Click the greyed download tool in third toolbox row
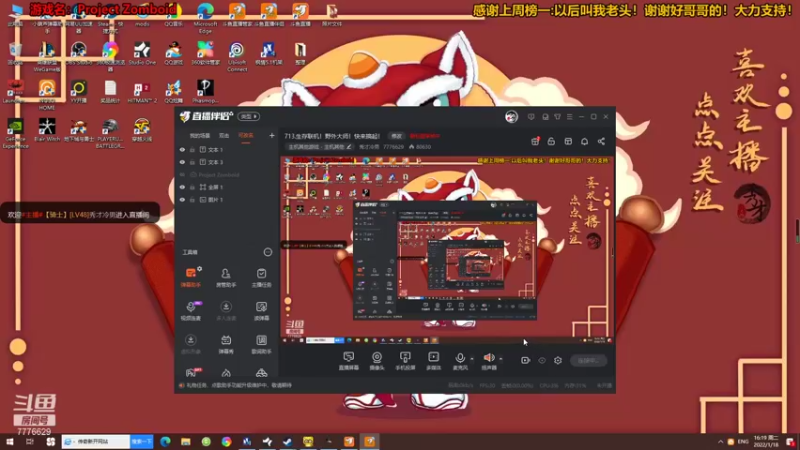Viewport: 800px width, 450px height. coord(191,344)
